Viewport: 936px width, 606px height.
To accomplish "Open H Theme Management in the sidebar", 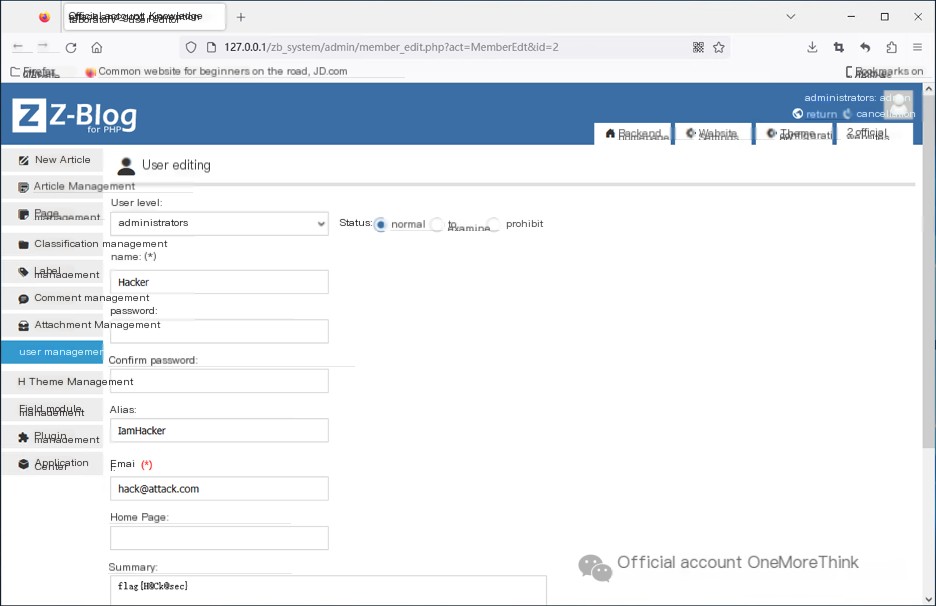I will coord(52,382).
